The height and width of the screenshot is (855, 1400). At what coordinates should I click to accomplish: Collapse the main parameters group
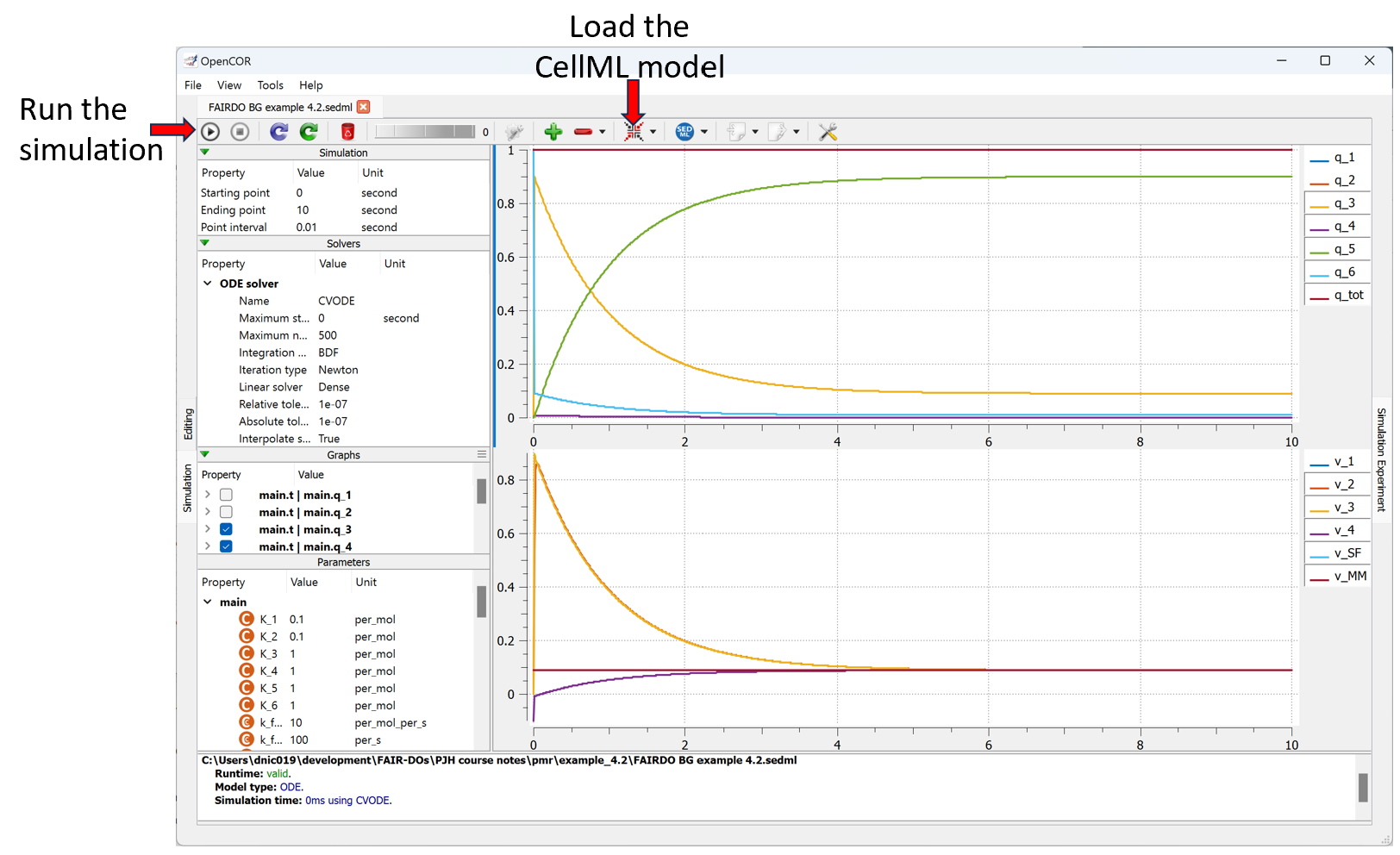(x=208, y=602)
